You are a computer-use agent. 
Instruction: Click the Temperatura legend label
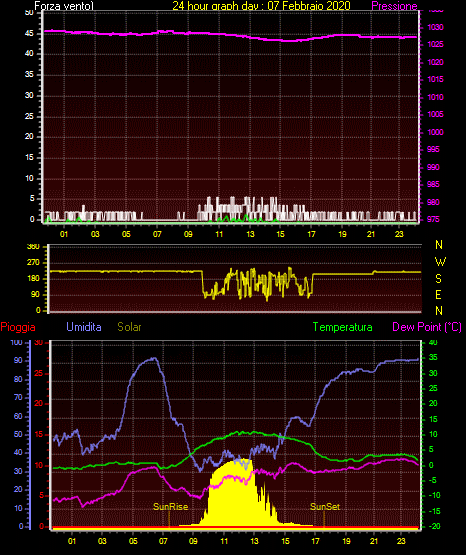point(343,327)
